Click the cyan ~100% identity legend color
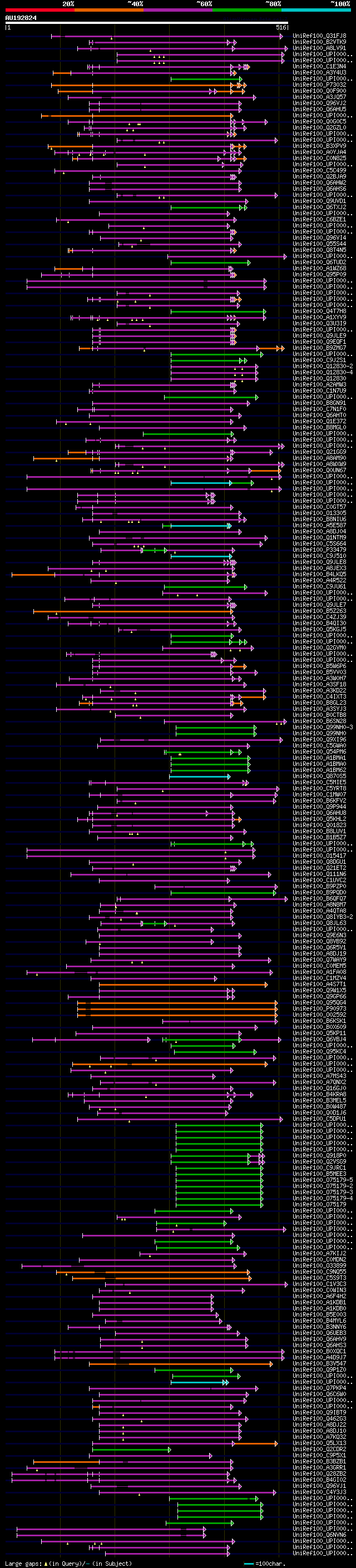 pyautogui.click(x=317, y=10)
